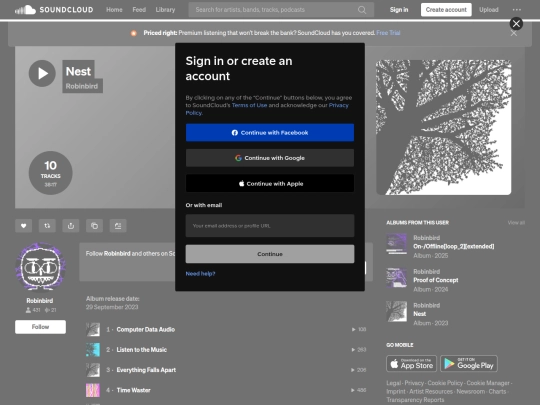
Task: Play the Nest album
Action: click(42, 73)
